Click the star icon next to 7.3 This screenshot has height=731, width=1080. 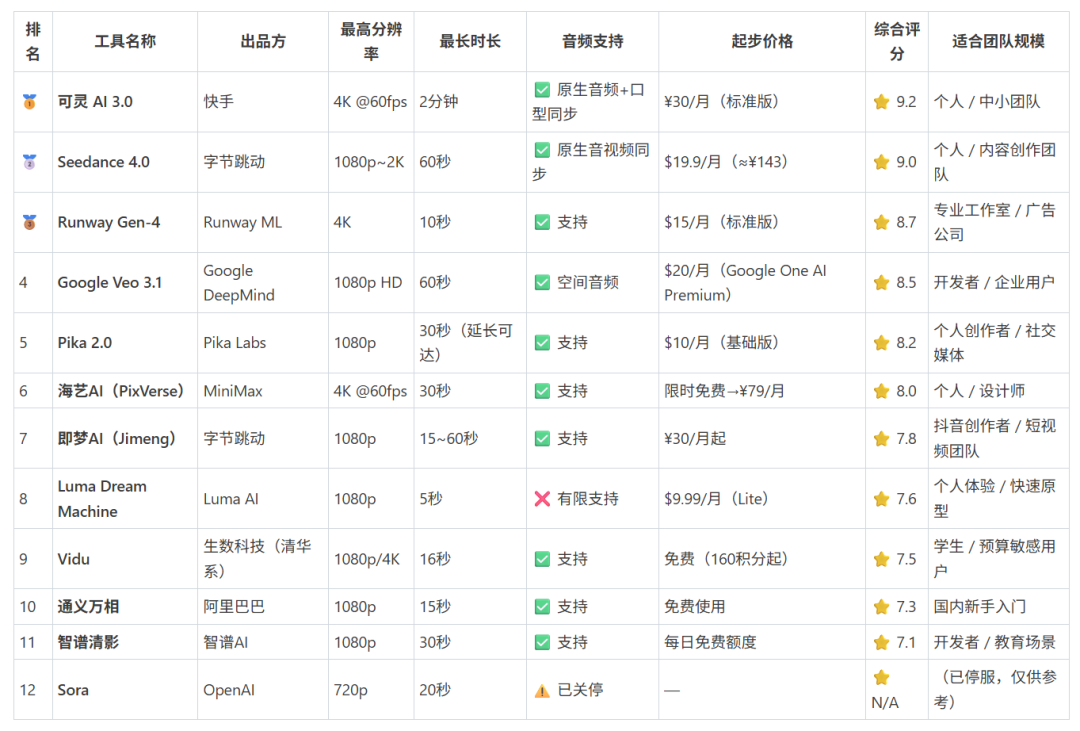point(881,607)
